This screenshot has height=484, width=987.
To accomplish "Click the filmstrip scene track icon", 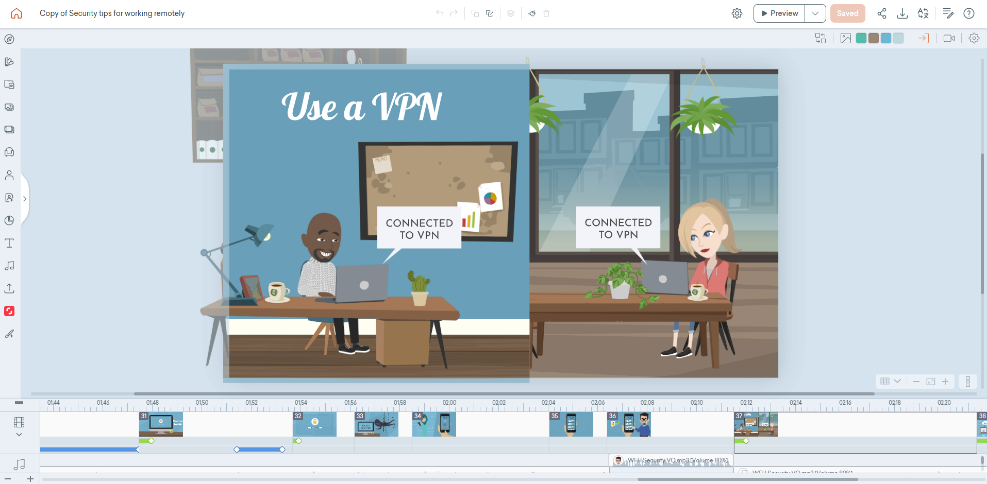I will (x=19, y=422).
